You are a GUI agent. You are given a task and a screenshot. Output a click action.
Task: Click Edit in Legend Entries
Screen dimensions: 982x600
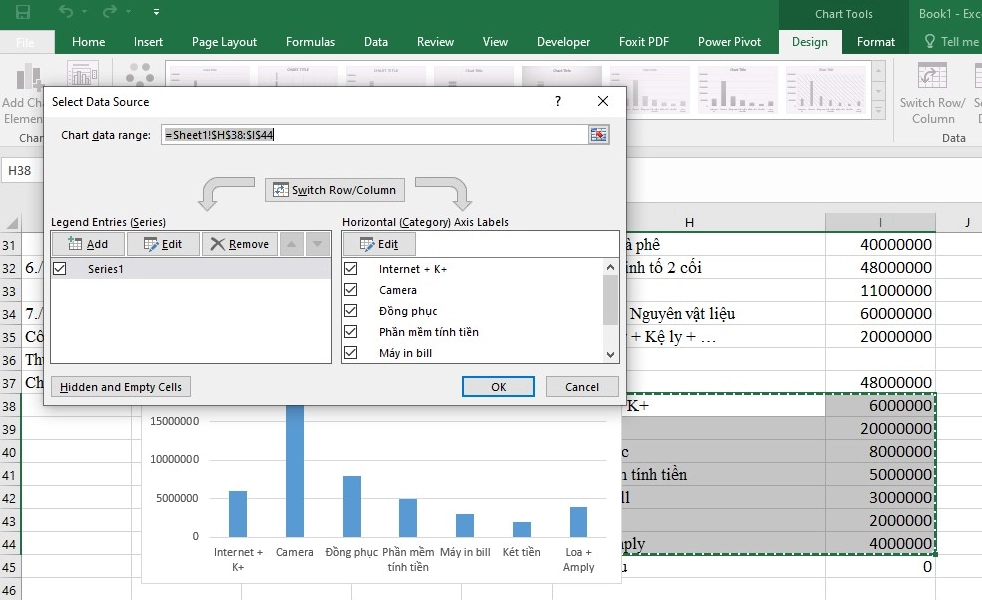[x=163, y=244]
